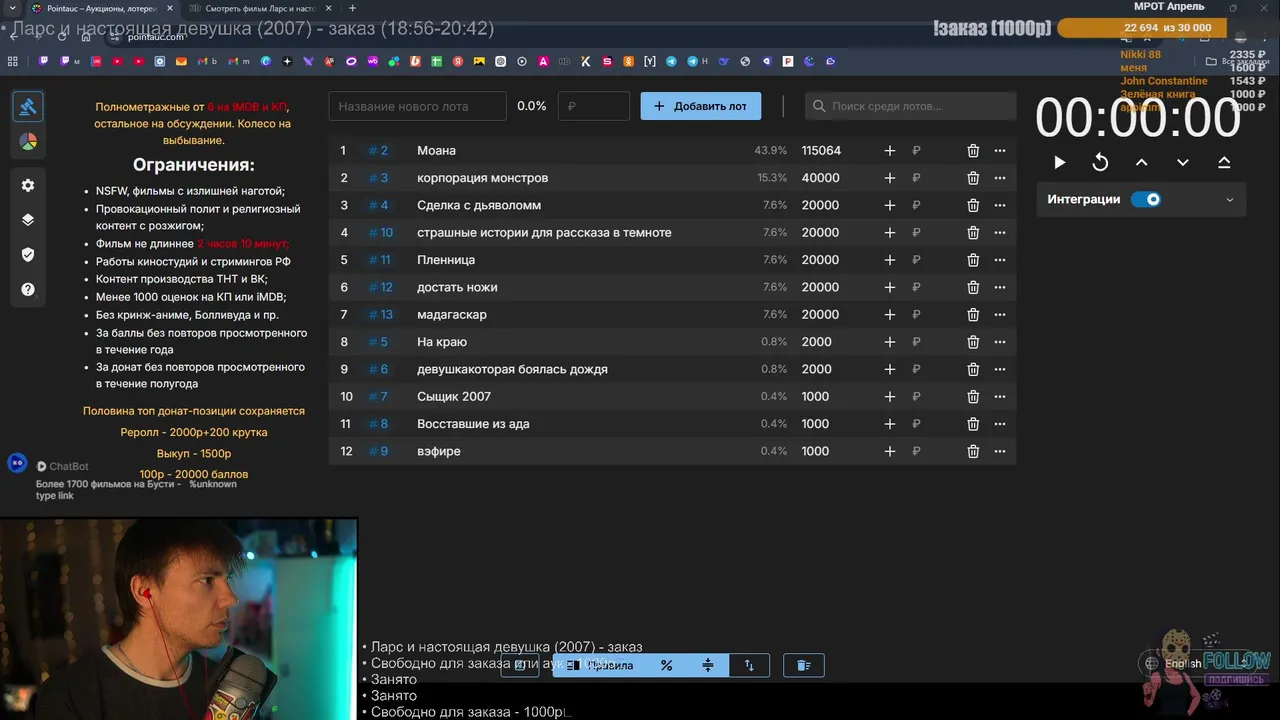1280x720 pixels.
Task: Click the split lots icon in bottom toolbar
Action: (x=708, y=665)
